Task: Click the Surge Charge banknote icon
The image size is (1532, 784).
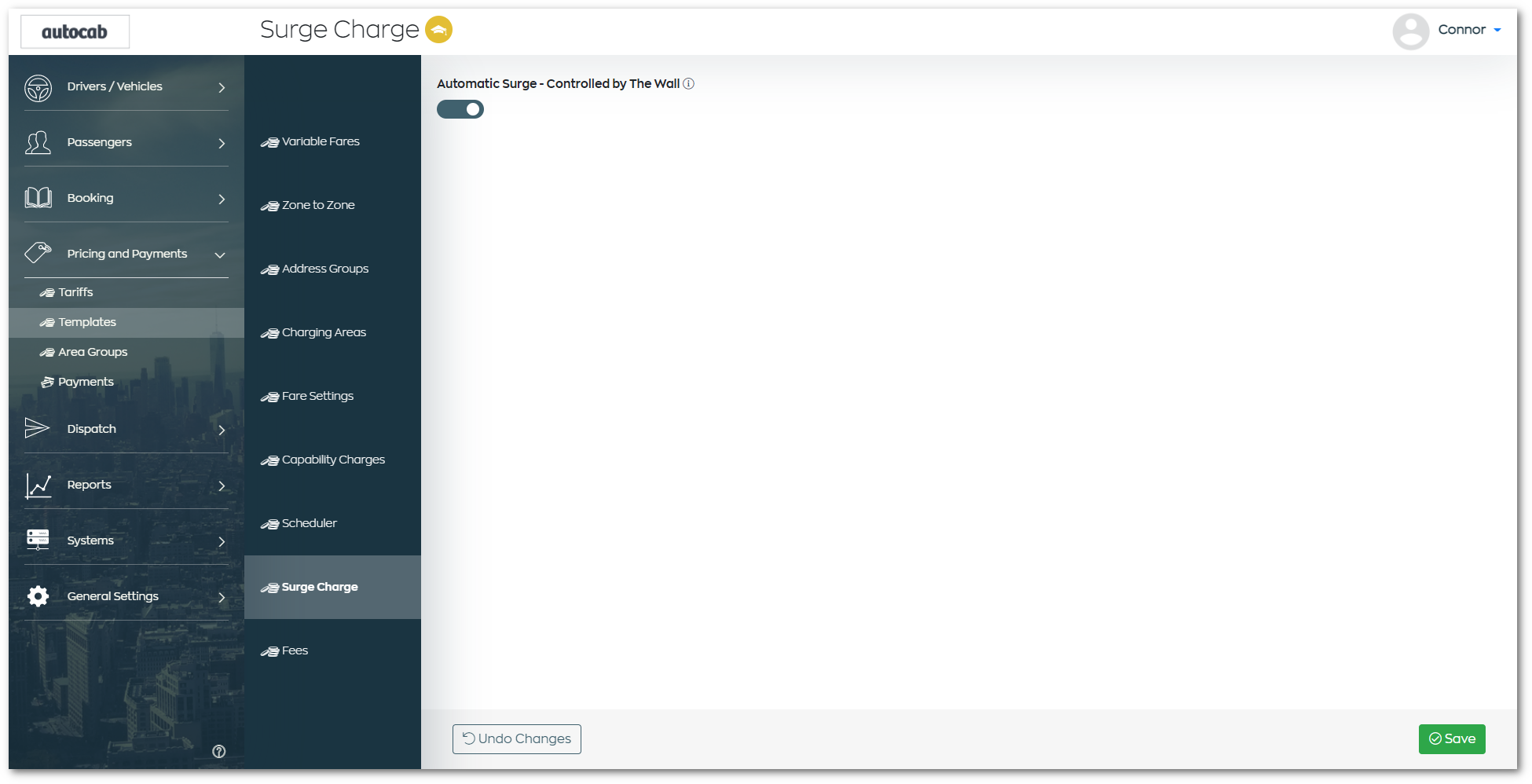Action: point(269,588)
